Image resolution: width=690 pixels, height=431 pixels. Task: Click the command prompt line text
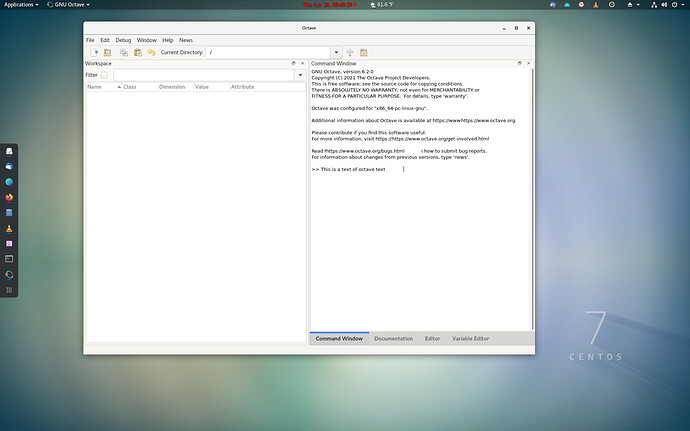point(349,169)
